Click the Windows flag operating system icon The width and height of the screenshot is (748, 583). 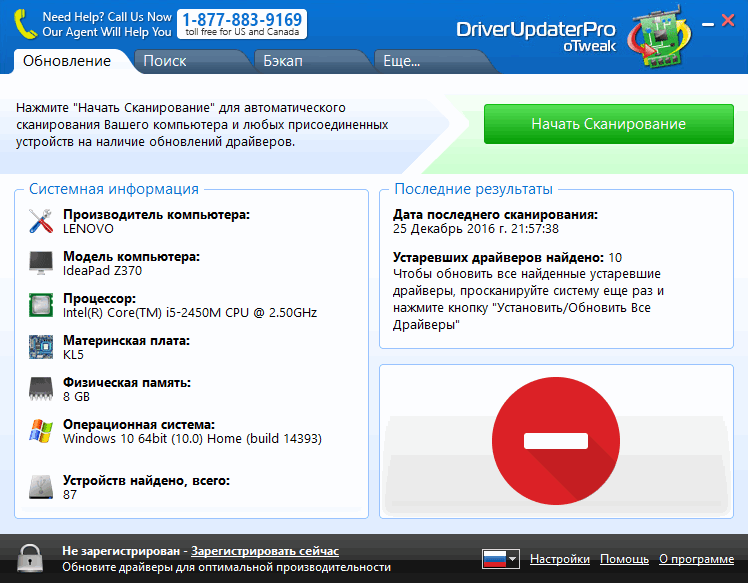[41, 431]
